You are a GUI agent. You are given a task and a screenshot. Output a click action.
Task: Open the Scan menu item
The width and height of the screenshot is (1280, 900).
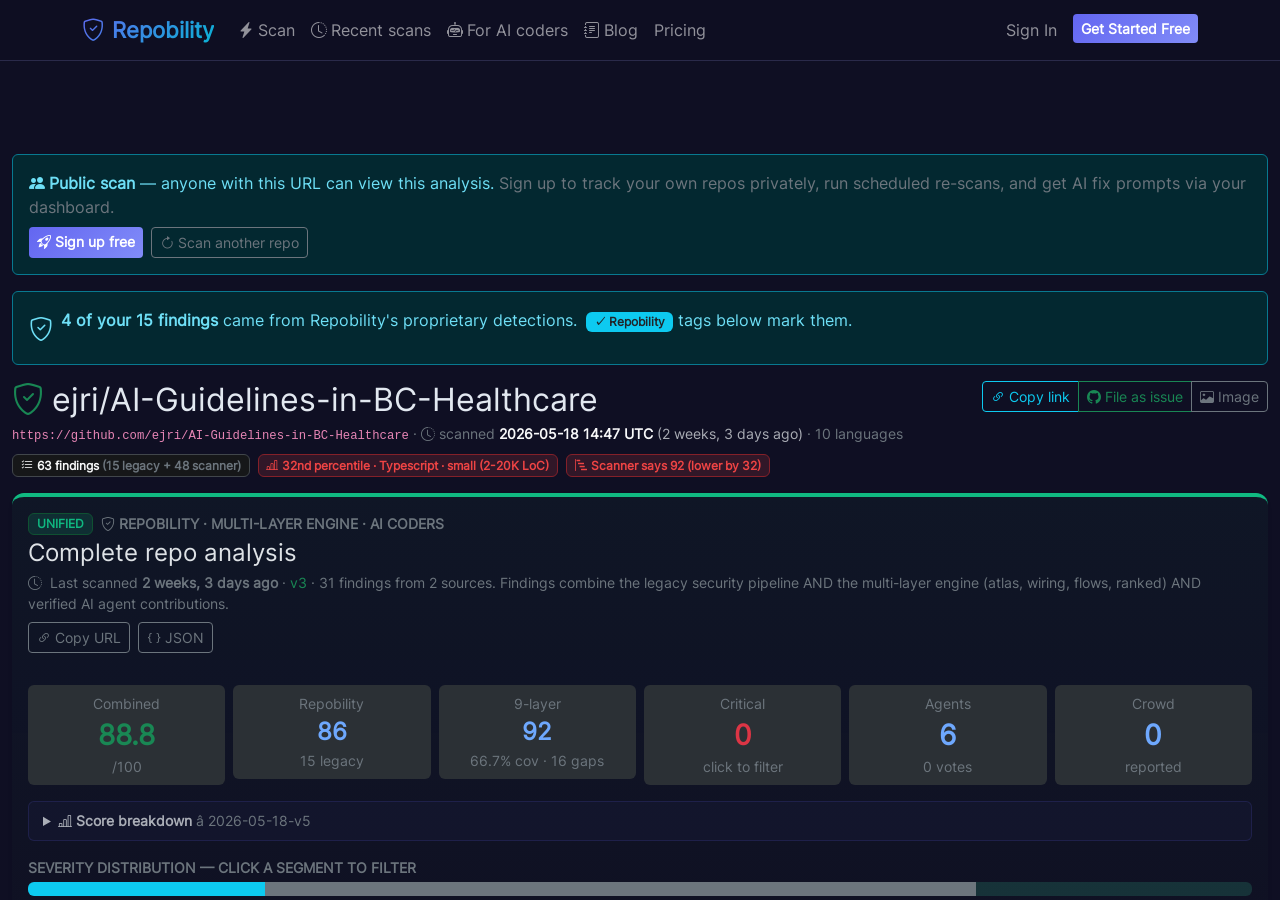coord(267,30)
